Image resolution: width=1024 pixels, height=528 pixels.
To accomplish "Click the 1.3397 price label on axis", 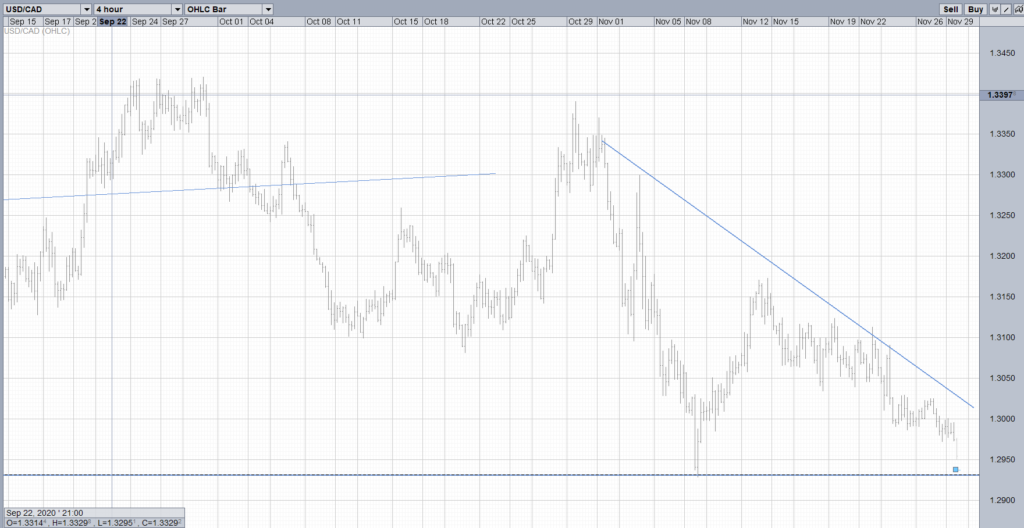I will [1000, 95].
